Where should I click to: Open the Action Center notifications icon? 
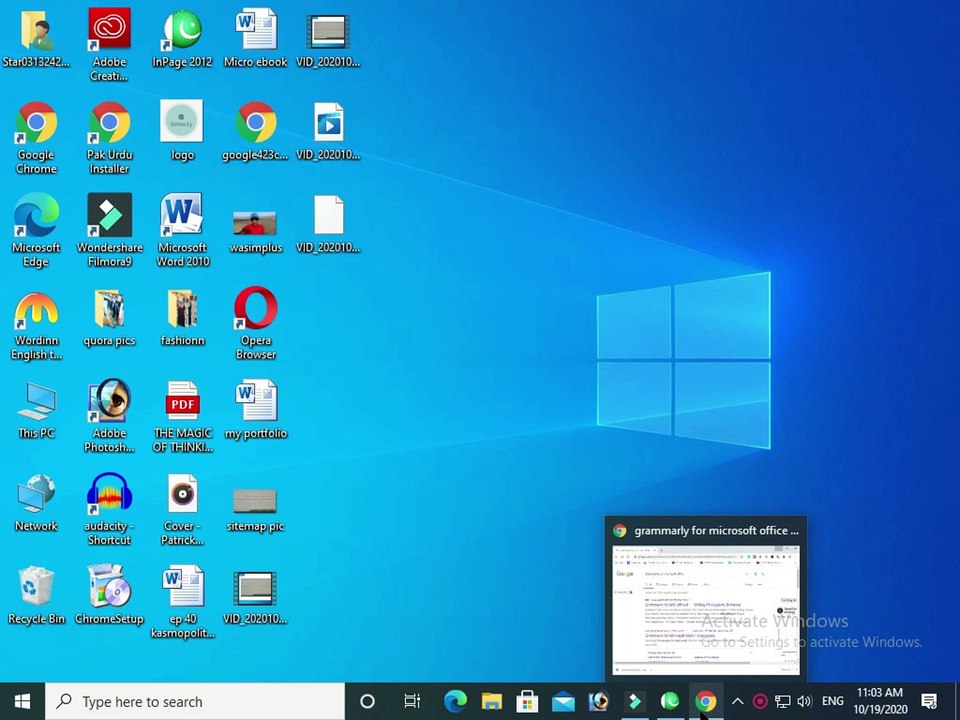pos(929,702)
